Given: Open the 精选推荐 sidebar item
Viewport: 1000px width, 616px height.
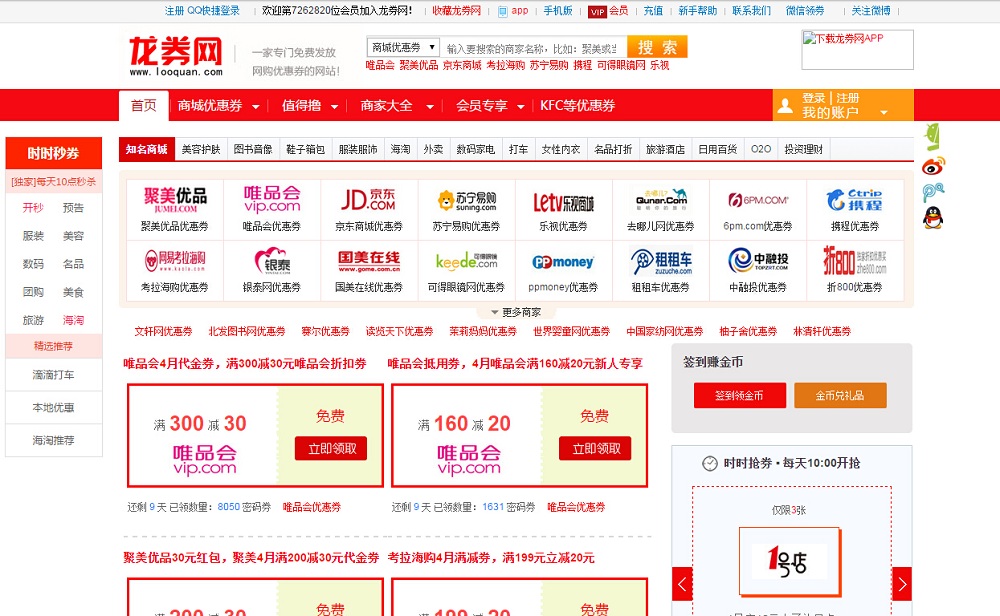Looking at the screenshot, I should pyautogui.click(x=54, y=346).
